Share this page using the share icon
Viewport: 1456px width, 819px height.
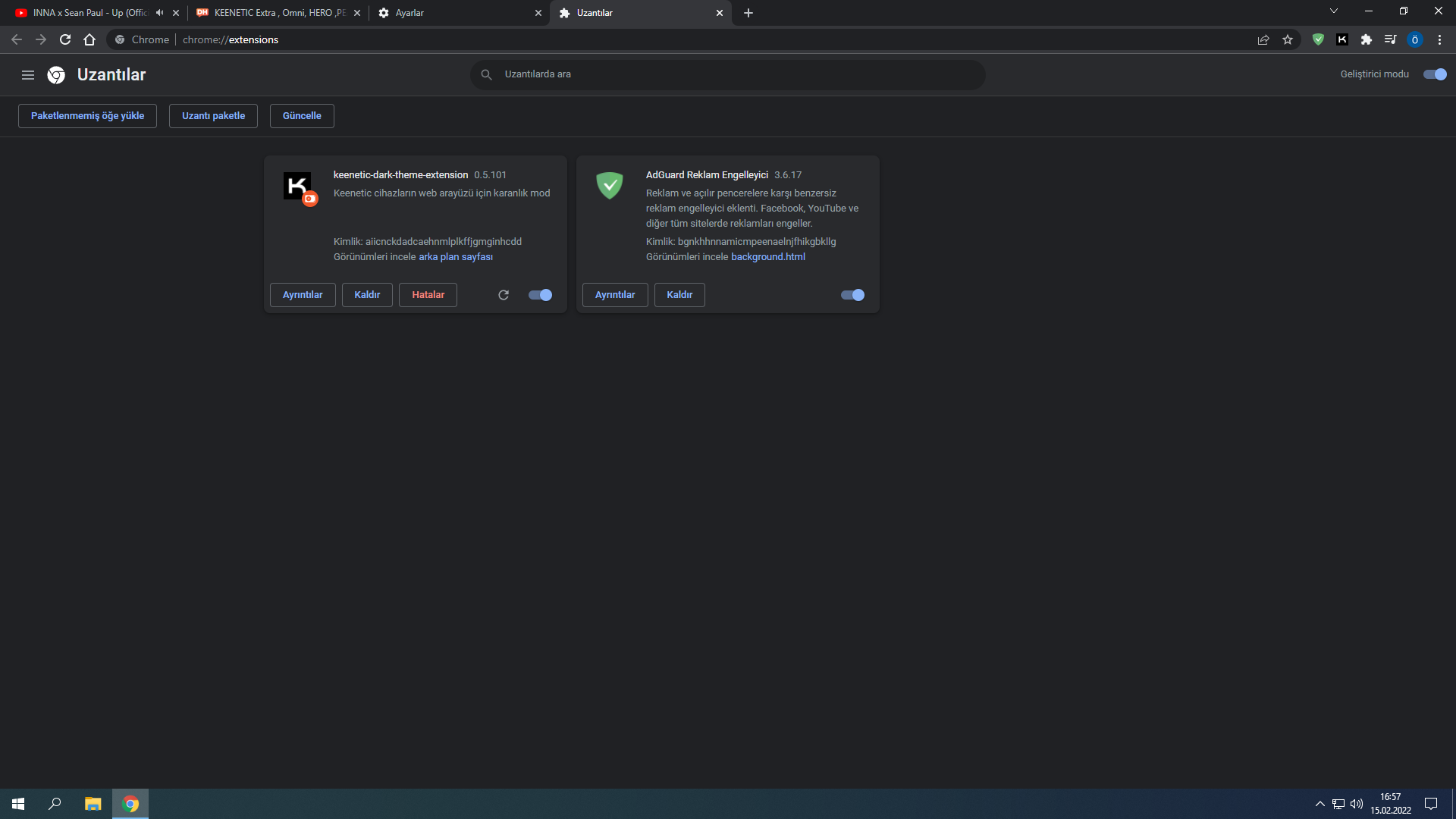tap(1263, 39)
